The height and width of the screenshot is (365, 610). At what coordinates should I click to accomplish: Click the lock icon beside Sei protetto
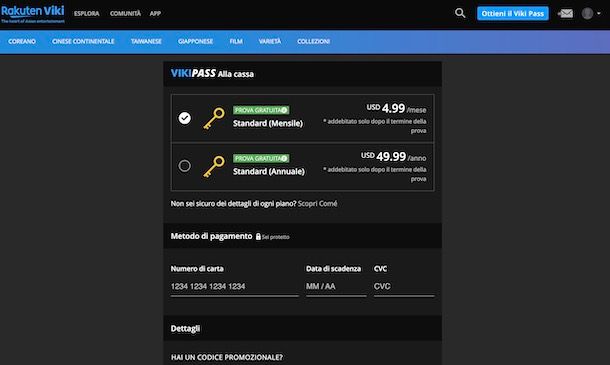(x=258, y=236)
